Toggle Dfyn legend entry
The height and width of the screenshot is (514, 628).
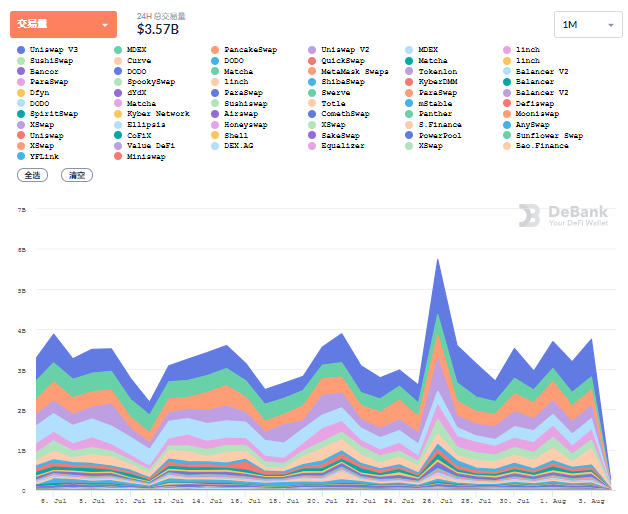(33, 93)
